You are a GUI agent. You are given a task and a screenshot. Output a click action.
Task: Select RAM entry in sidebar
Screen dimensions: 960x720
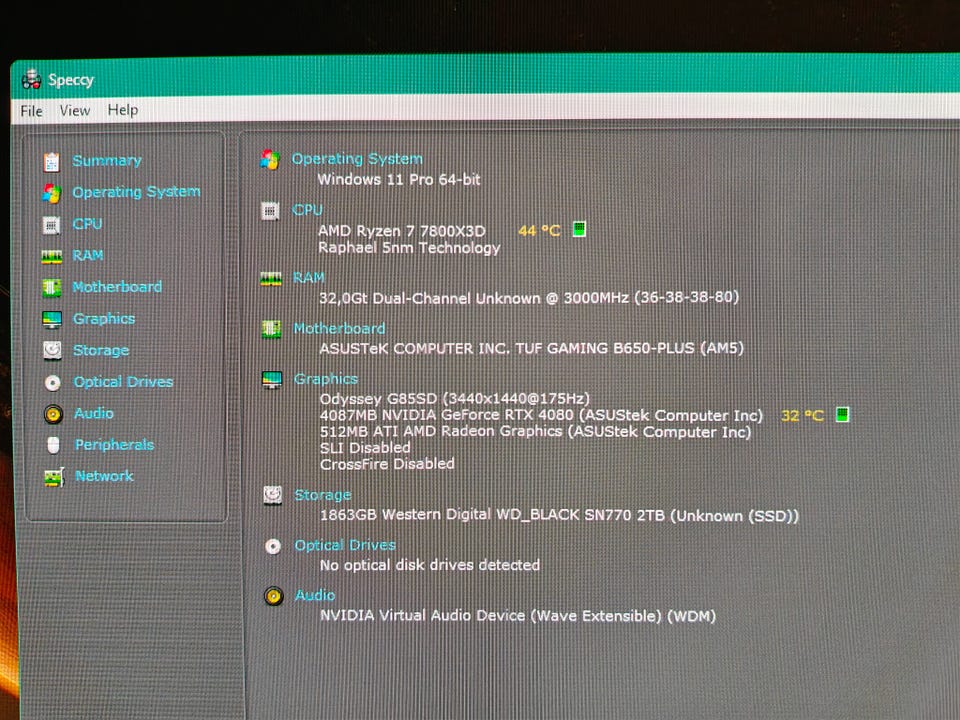pos(88,255)
